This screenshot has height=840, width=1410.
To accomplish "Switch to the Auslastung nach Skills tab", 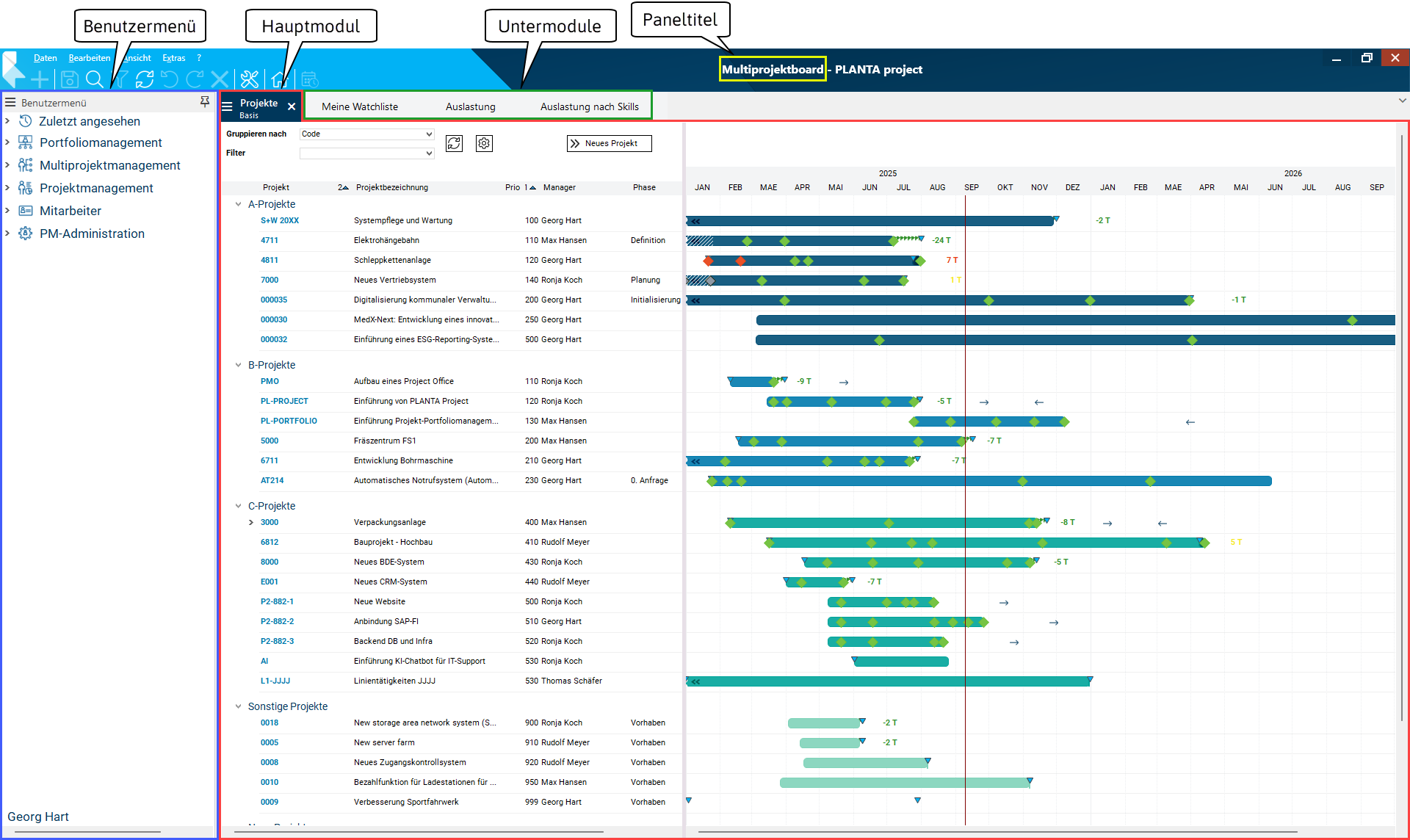I will (x=589, y=106).
